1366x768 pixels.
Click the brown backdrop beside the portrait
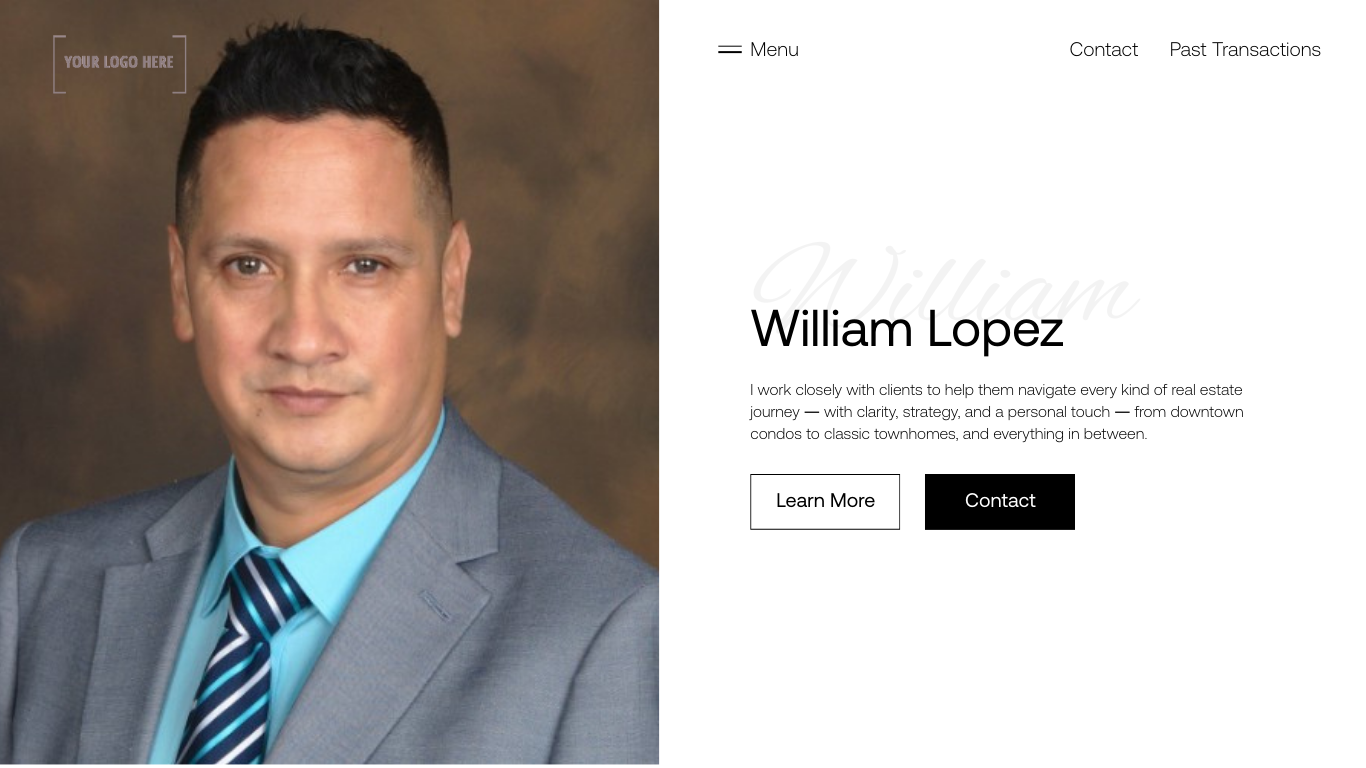tap(570, 250)
